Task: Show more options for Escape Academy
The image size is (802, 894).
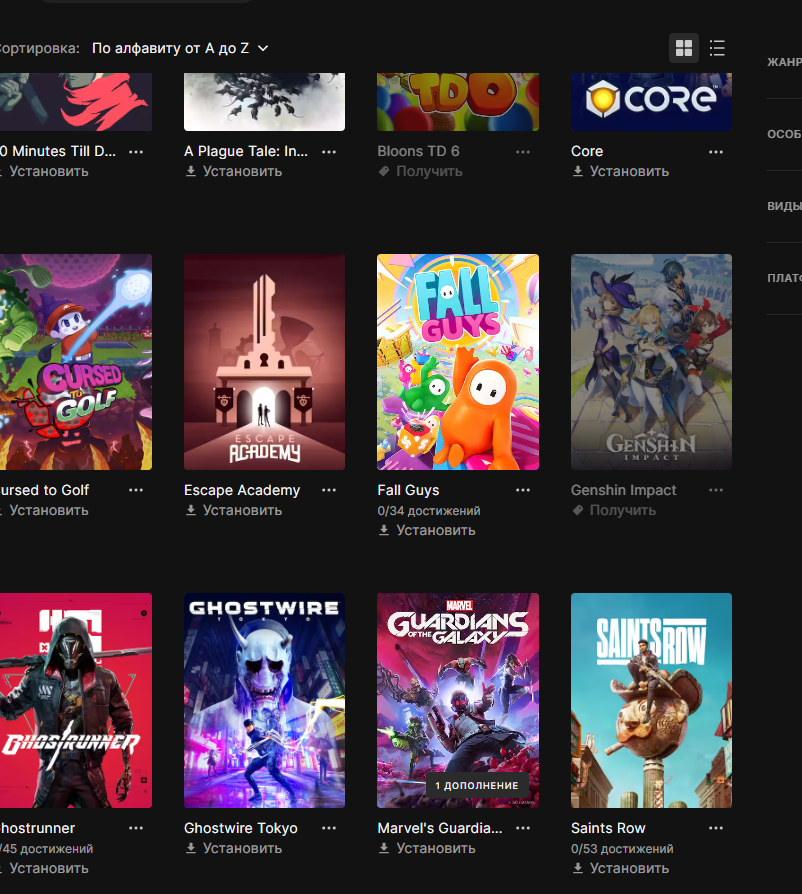Action: point(329,490)
